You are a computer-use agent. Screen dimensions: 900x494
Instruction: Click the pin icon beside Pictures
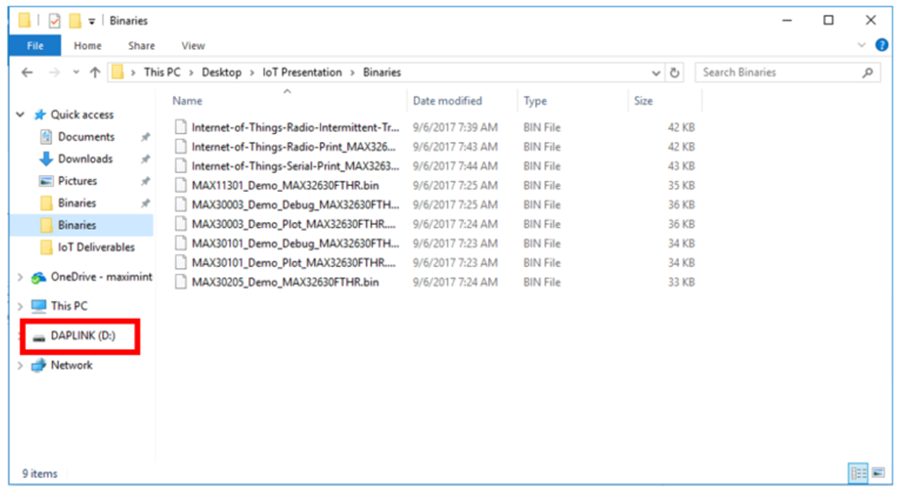pos(145,181)
